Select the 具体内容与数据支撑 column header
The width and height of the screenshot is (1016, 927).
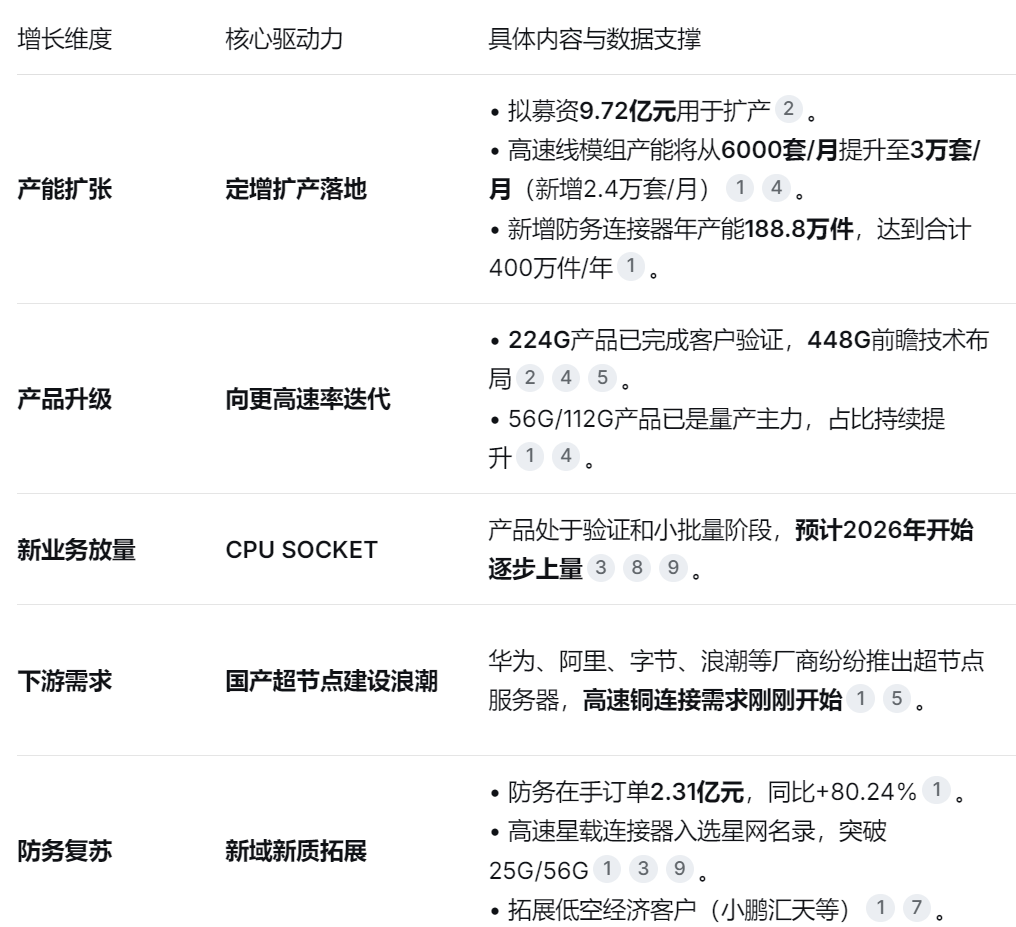(594, 41)
